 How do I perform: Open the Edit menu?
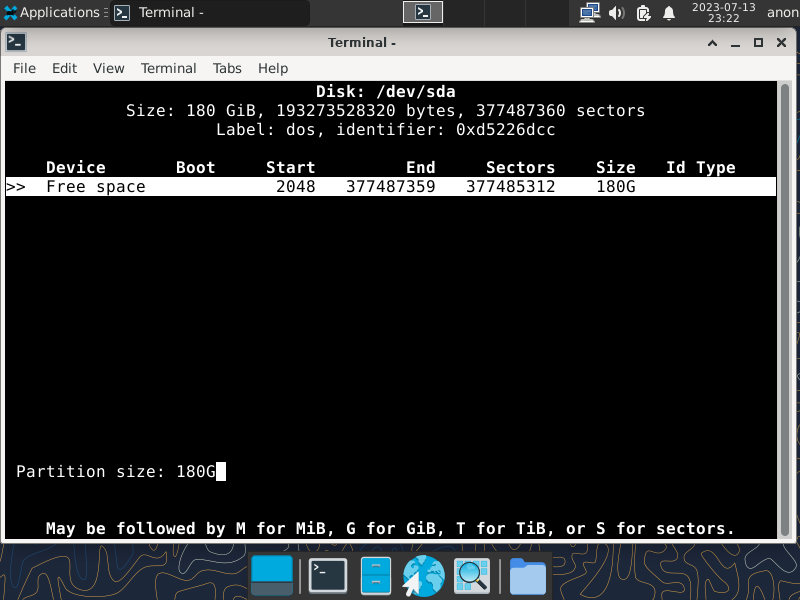(64, 68)
